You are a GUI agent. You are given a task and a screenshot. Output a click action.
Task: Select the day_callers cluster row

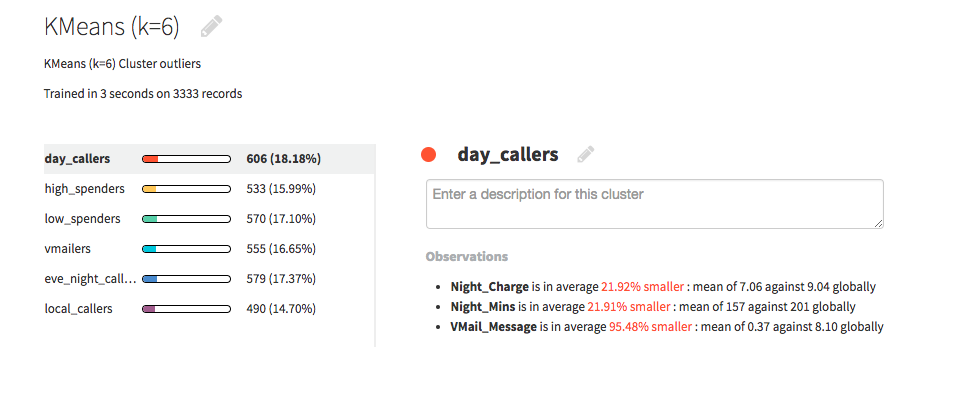209,159
